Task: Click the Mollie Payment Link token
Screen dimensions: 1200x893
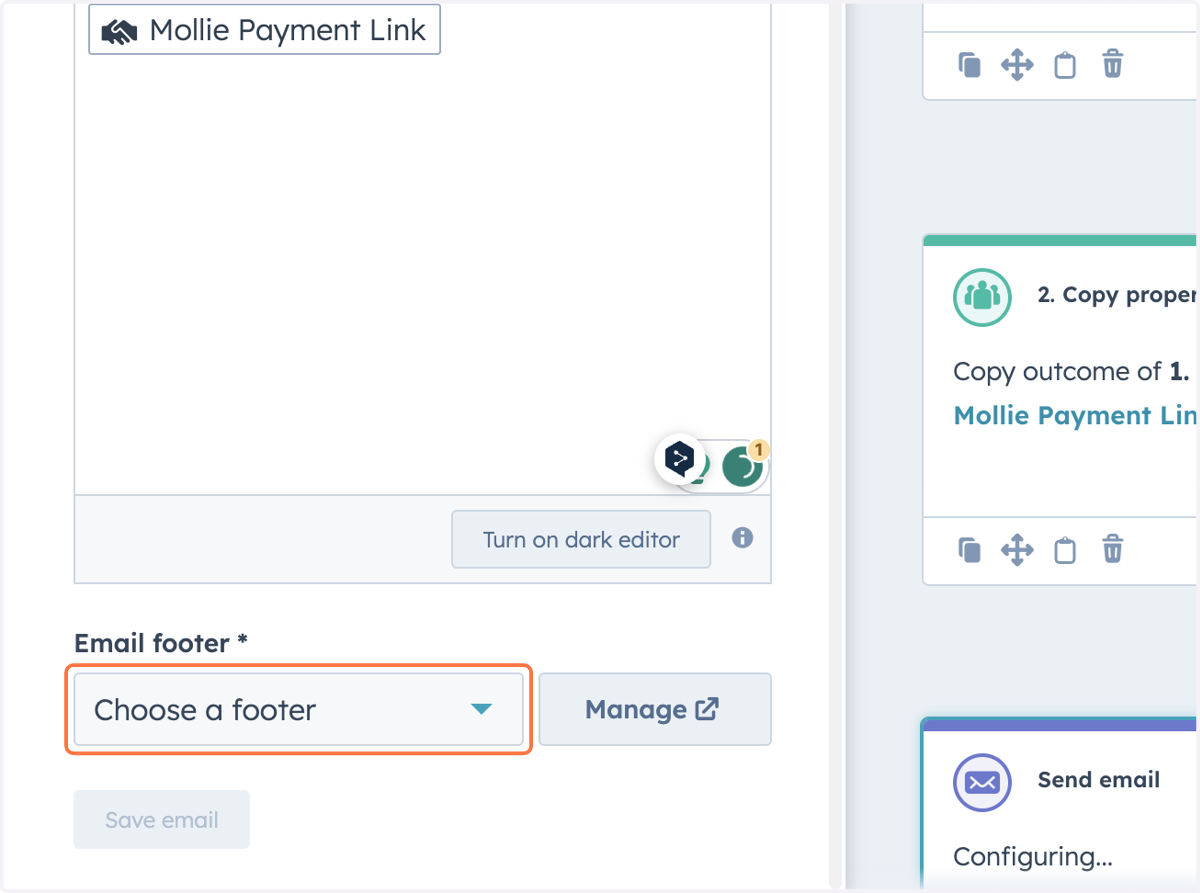Action: pos(264,31)
